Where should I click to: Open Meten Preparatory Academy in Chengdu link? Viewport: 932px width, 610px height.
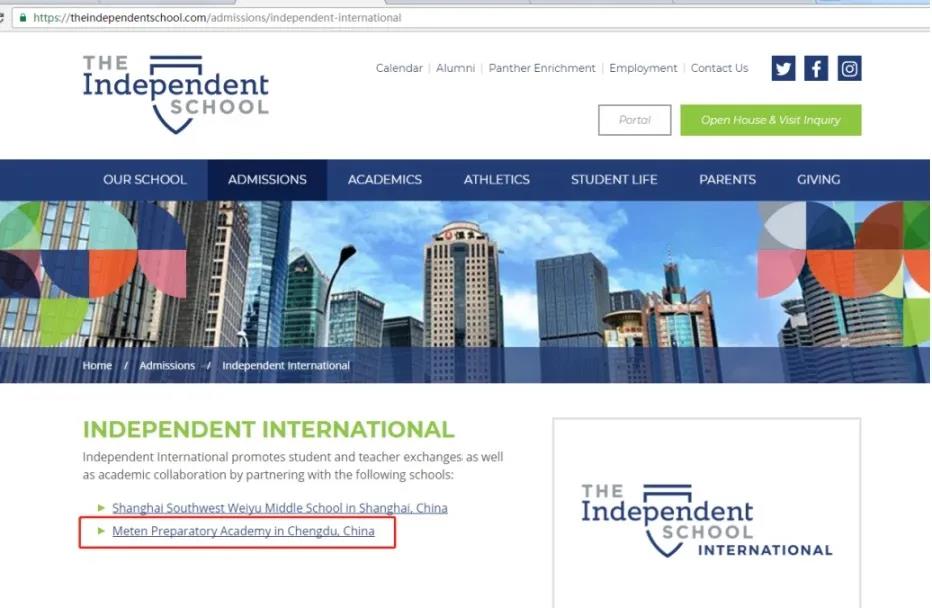(x=243, y=531)
